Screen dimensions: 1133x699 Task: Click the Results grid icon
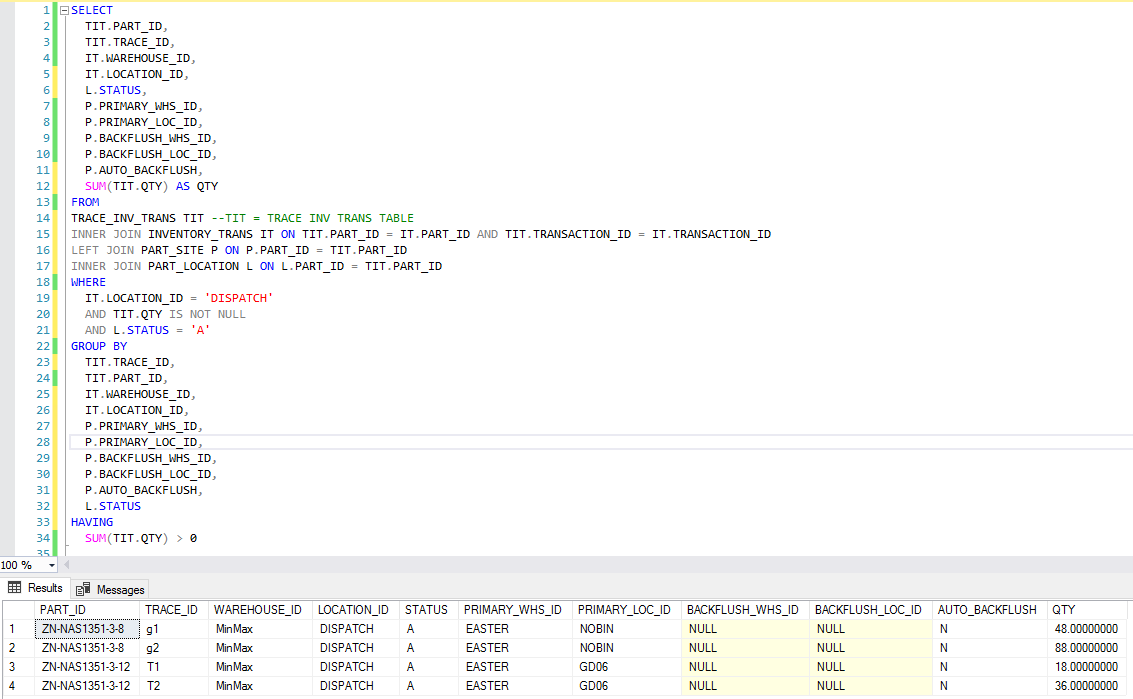pos(14,588)
